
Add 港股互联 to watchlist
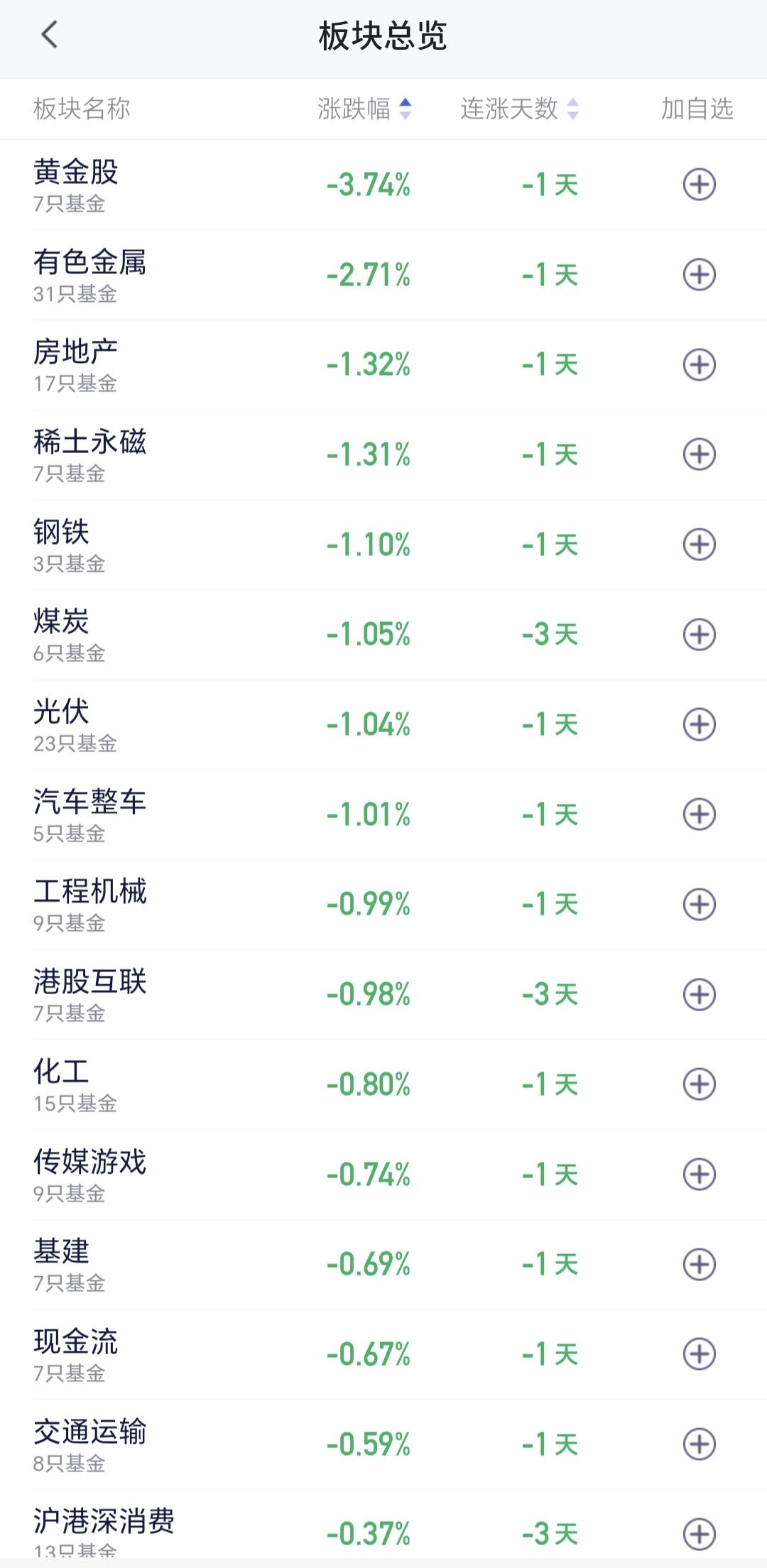(x=699, y=994)
